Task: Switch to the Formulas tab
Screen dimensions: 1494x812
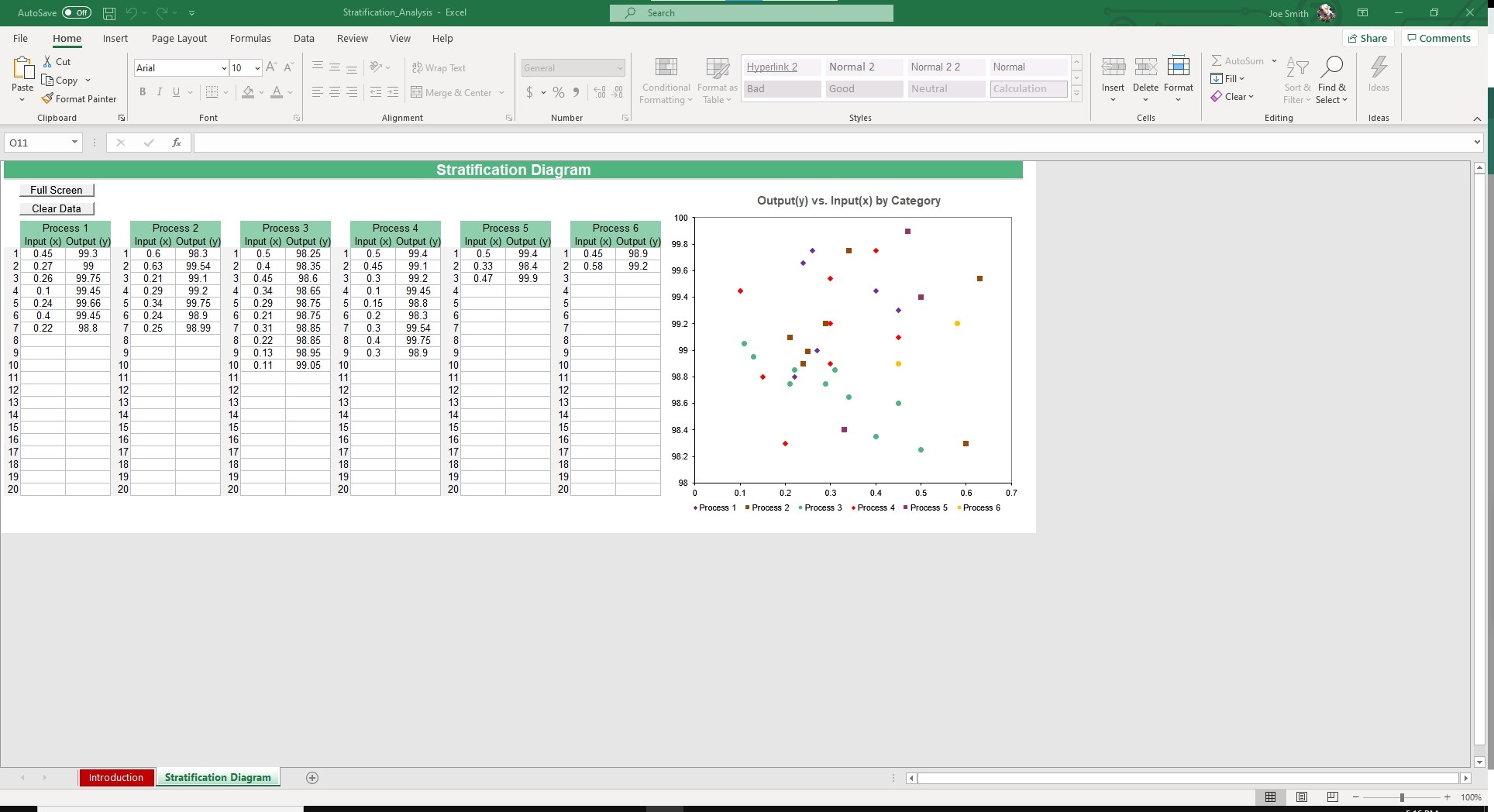Action: coord(250,39)
